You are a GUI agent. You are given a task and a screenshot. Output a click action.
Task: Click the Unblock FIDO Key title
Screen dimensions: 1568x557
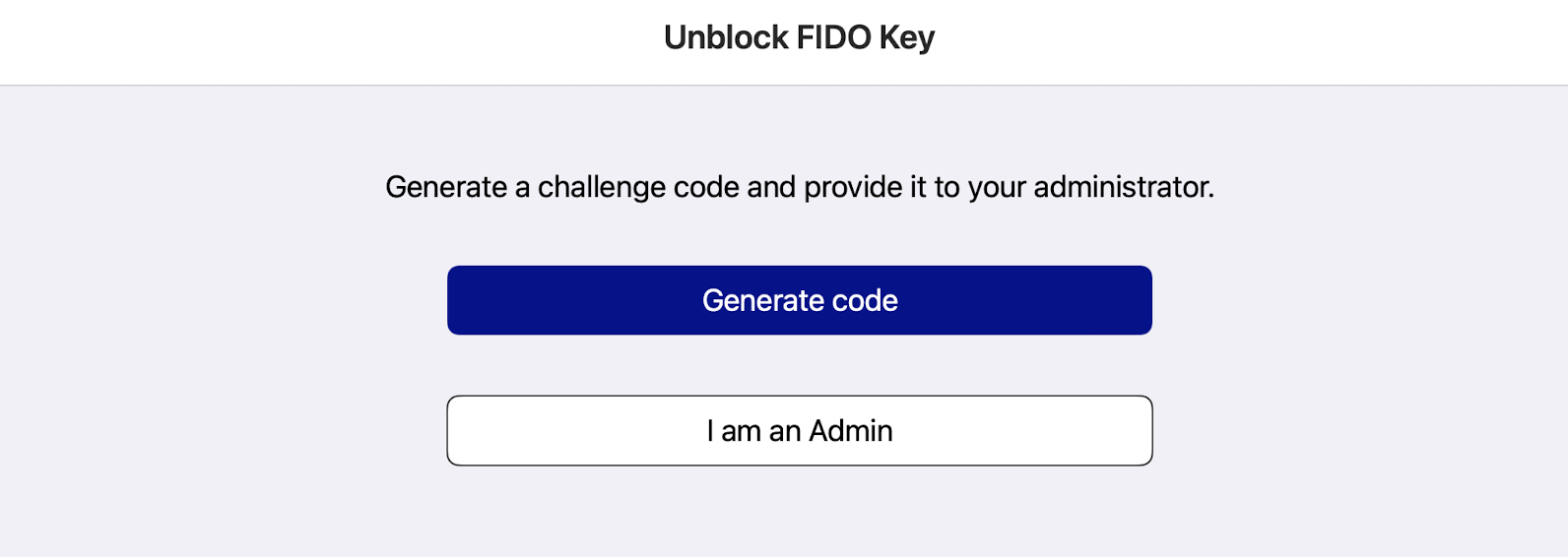pos(799,37)
